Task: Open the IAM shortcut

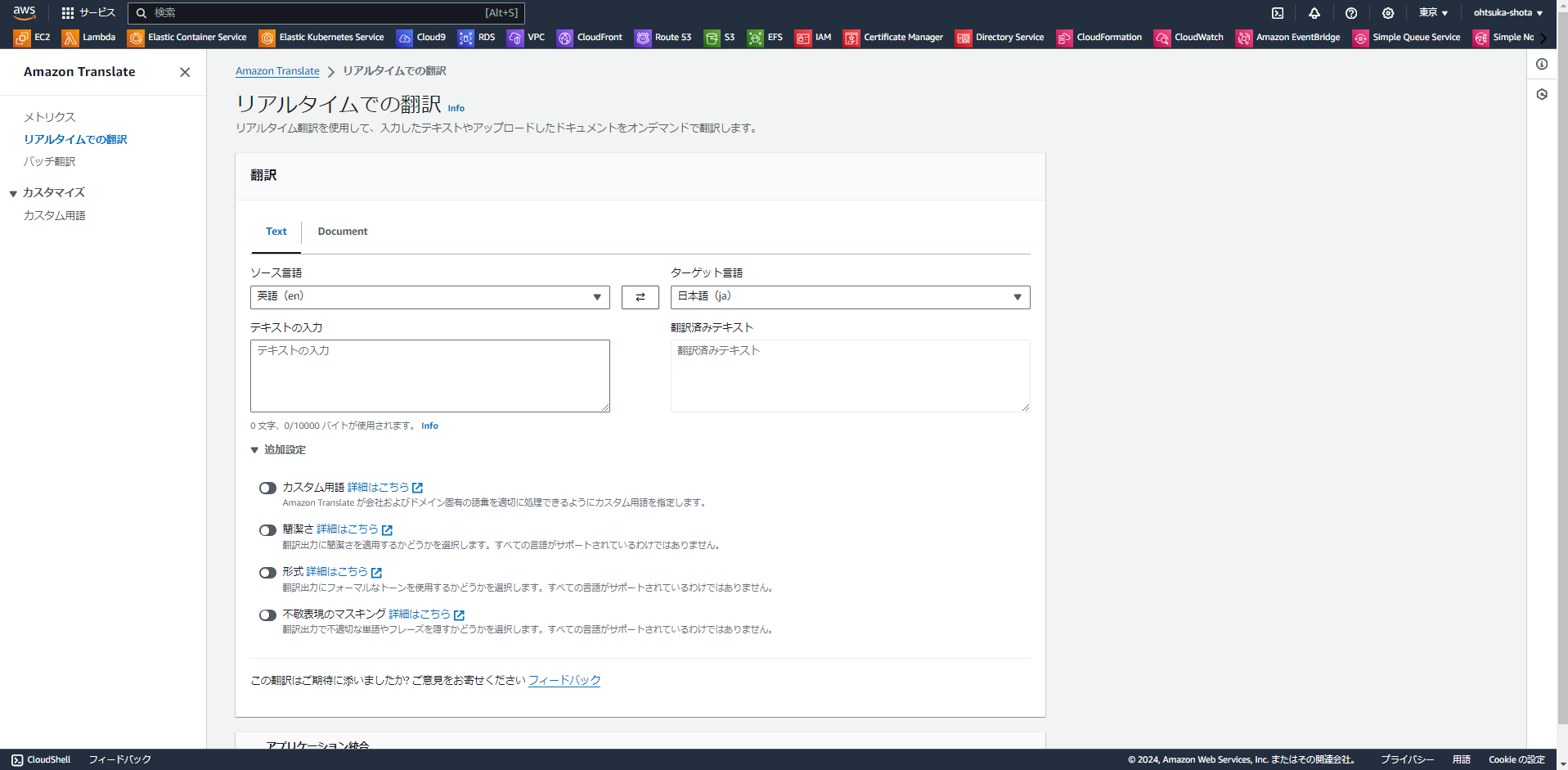Action: (813, 38)
